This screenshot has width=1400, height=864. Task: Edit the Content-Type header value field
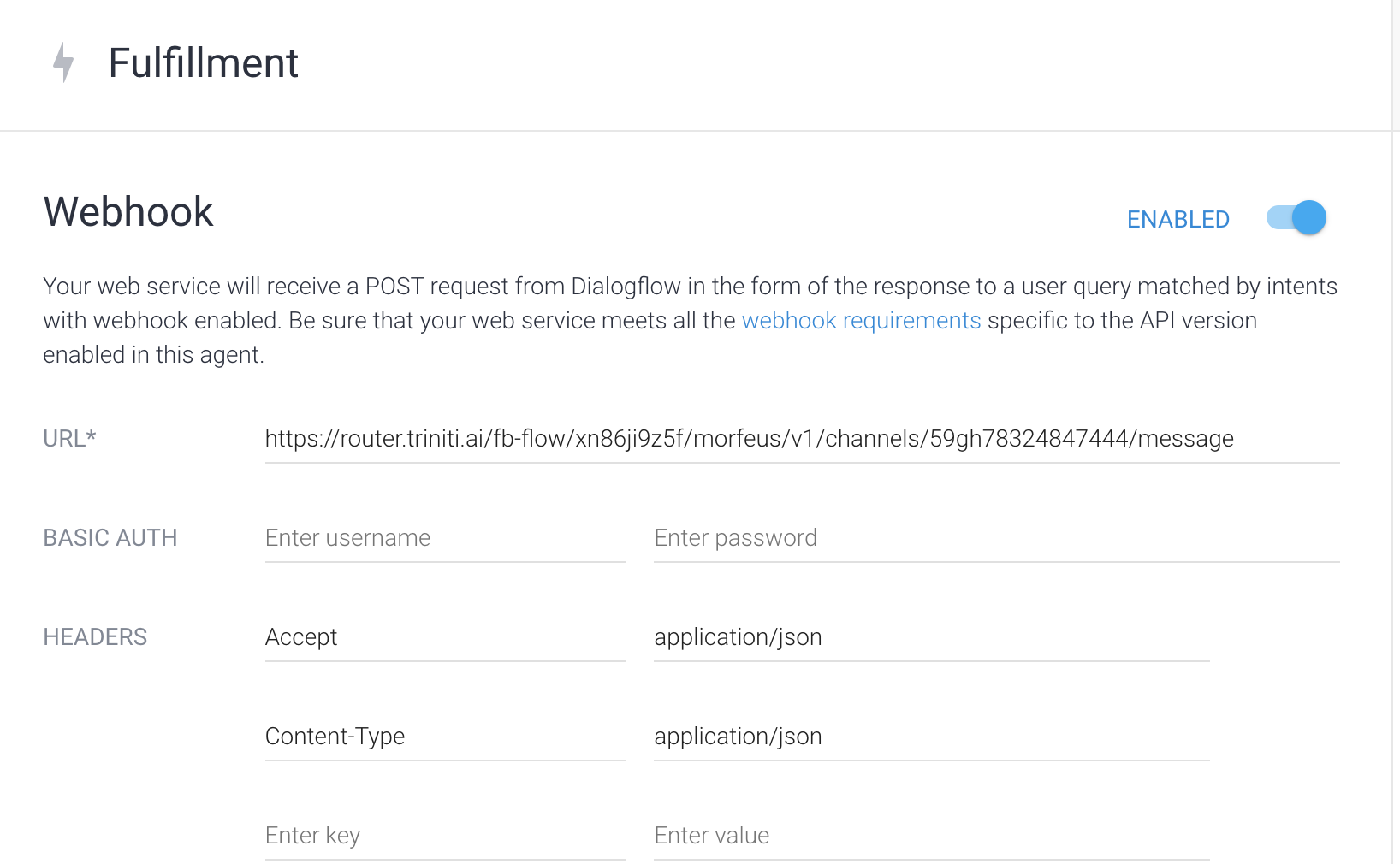(931, 737)
